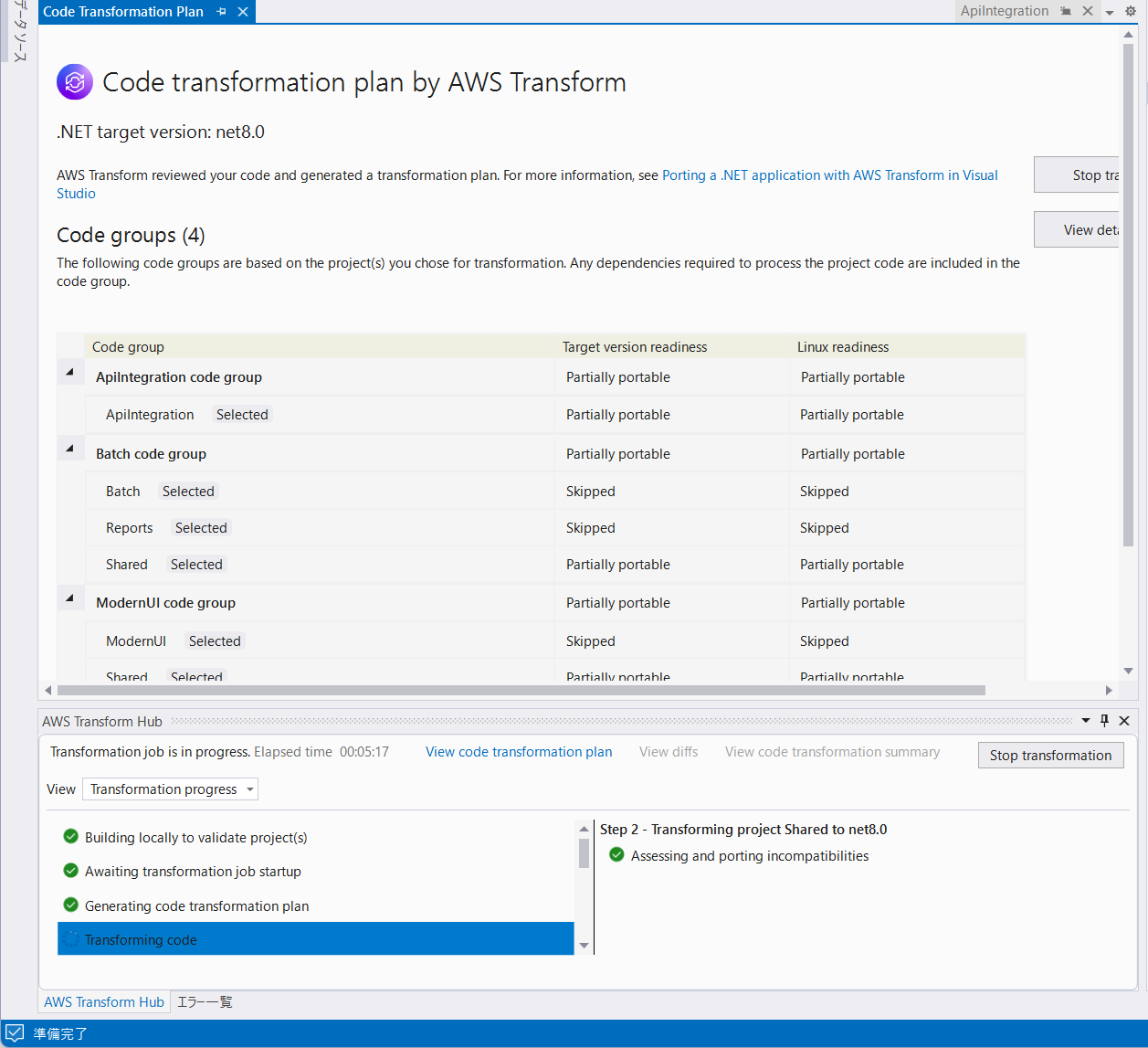
Task: Click the AWS Transform logo icon
Action: click(x=75, y=81)
